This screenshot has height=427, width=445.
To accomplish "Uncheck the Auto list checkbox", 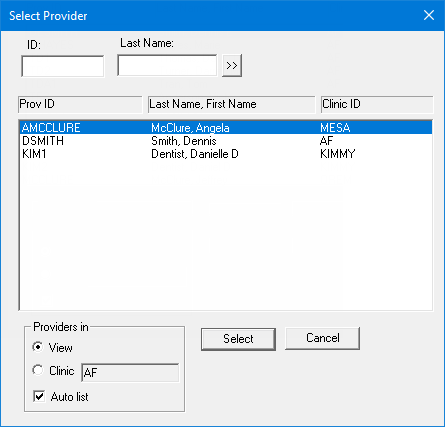I will (39, 397).
